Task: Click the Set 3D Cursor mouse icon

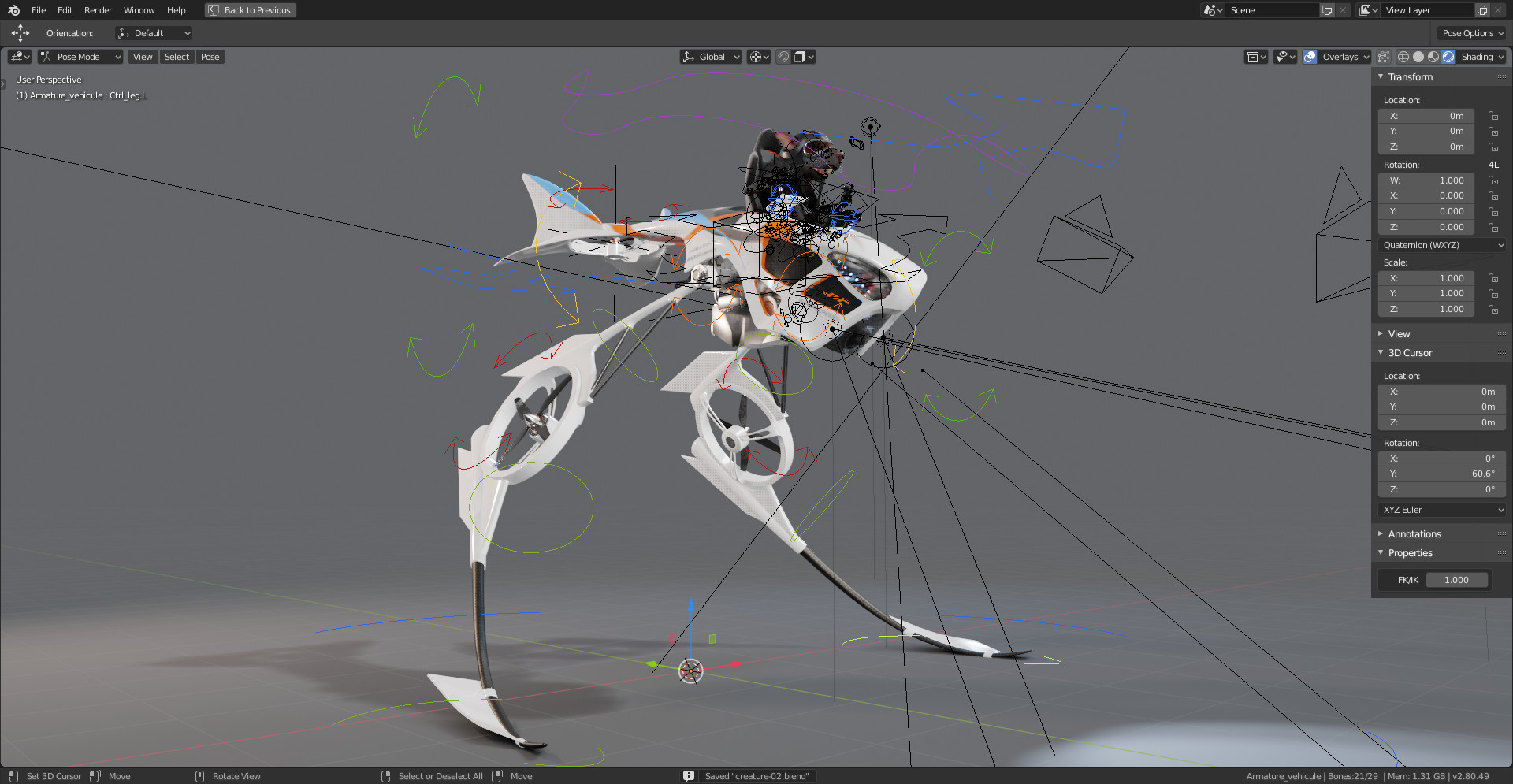Action: (x=13, y=776)
